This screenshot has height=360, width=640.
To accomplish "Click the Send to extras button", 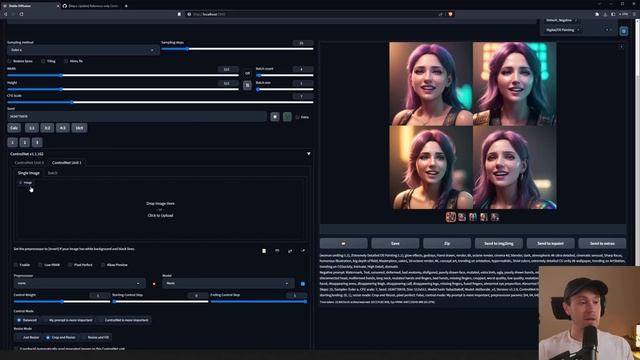I will (602, 243).
